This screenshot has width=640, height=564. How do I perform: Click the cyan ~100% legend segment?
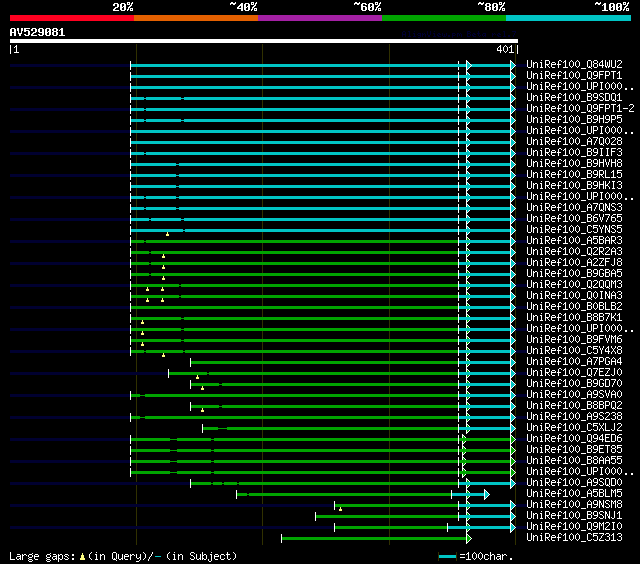pos(569,18)
